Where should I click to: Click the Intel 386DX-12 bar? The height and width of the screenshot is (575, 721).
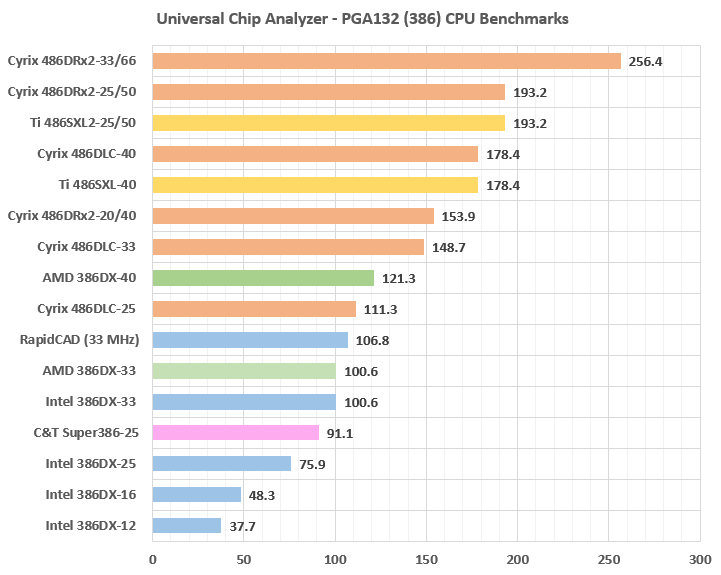(x=187, y=525)
